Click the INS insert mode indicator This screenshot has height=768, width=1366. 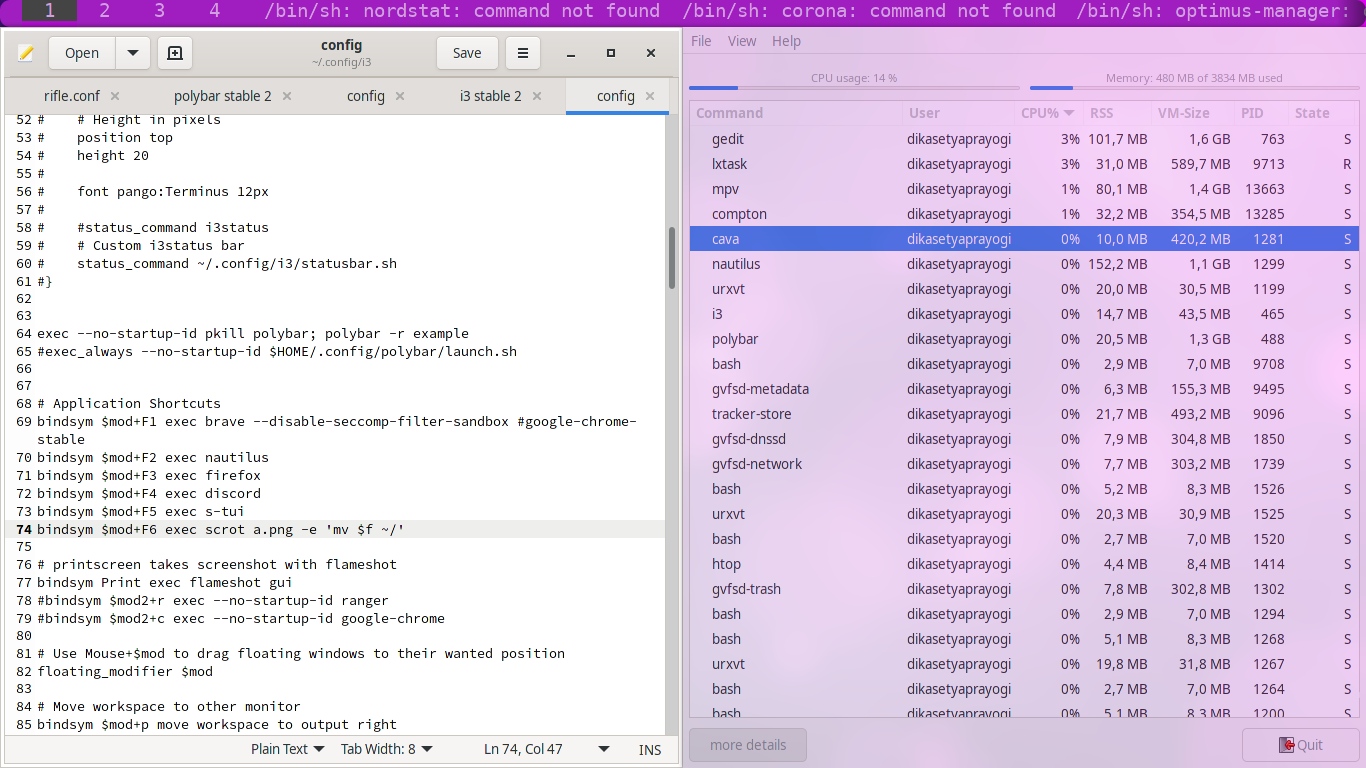(650, 749)
